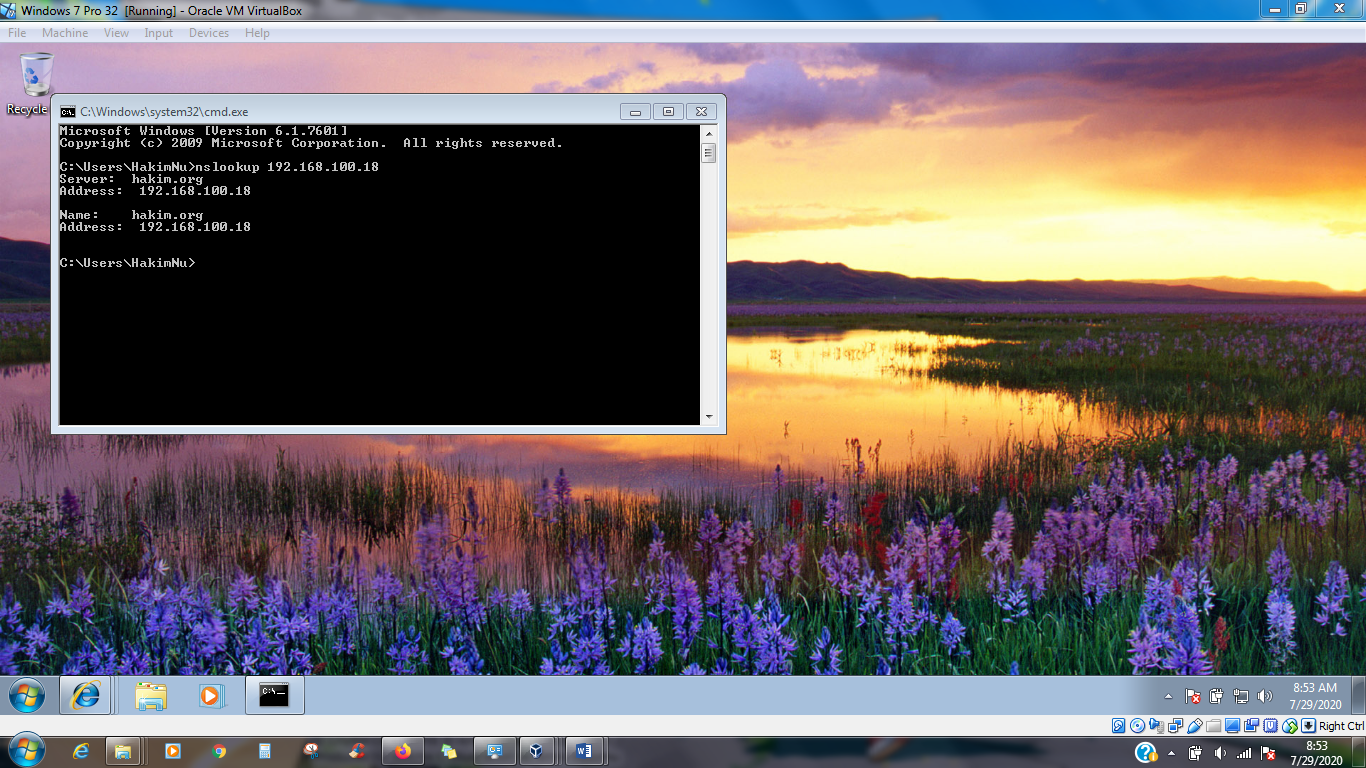Click VirtualBox recording indicator

[x=1251, y=726]
